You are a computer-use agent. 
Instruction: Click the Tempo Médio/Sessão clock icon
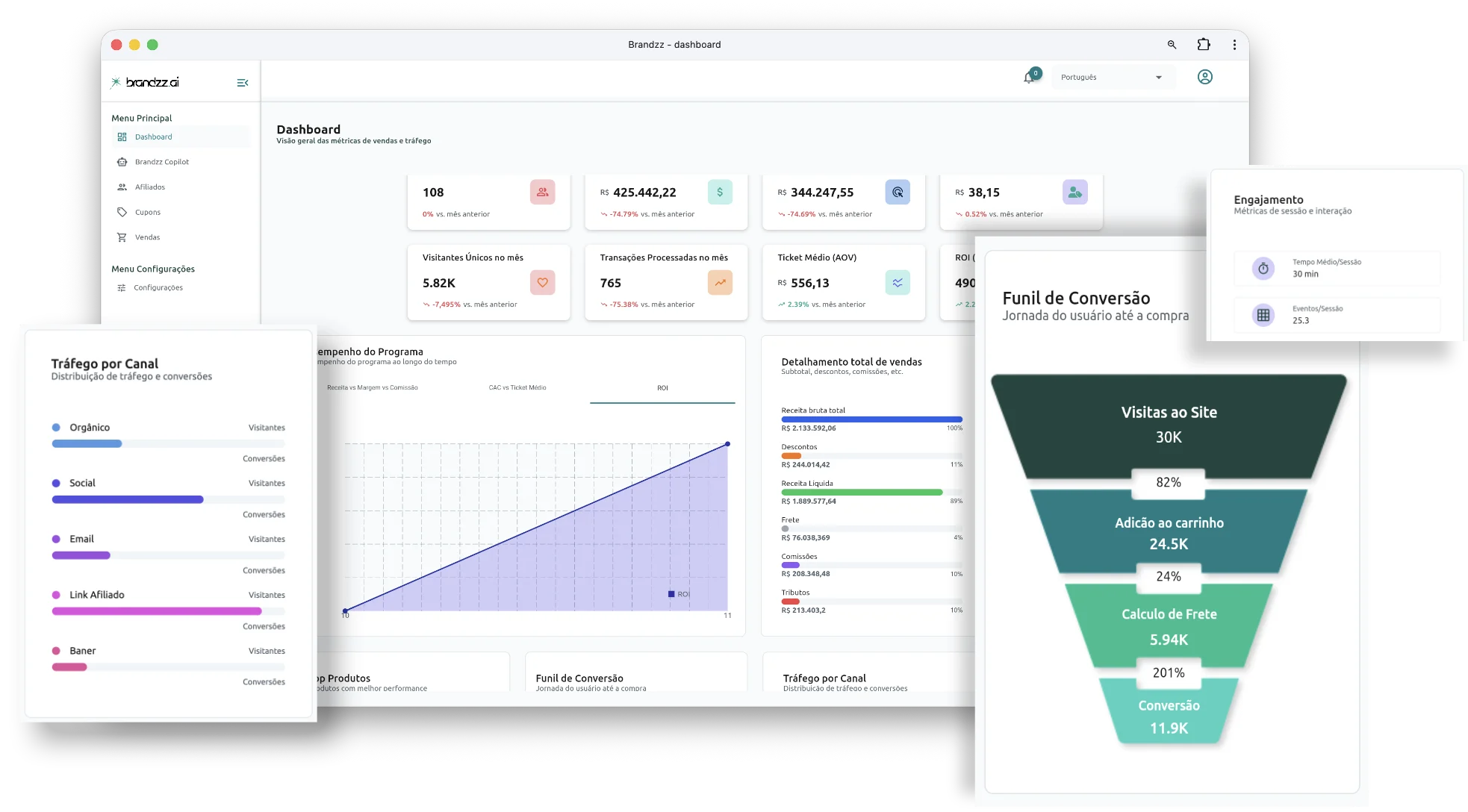tap(1262, 268)
